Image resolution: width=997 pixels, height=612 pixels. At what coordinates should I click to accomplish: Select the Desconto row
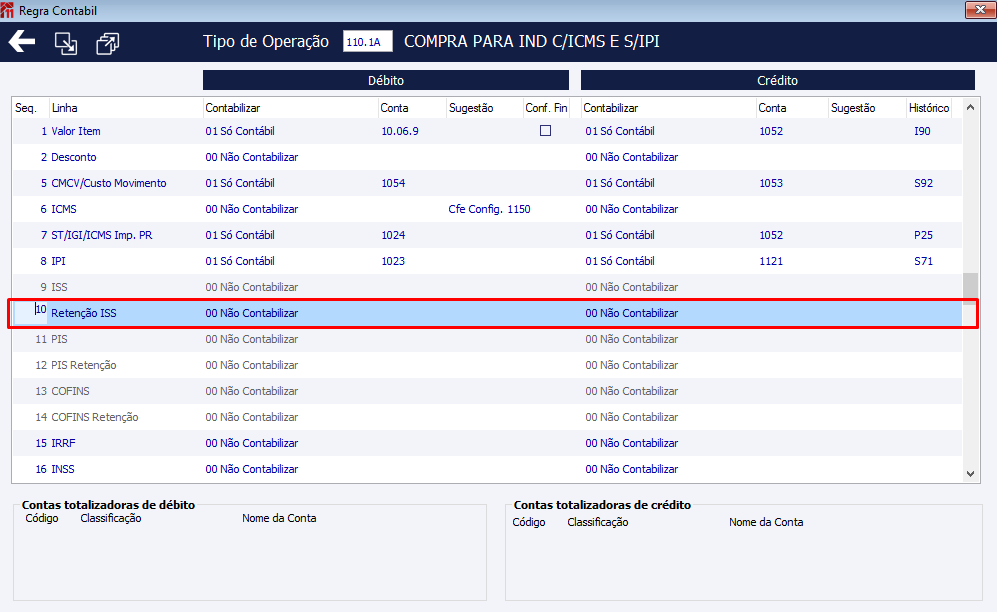(487, 157)
